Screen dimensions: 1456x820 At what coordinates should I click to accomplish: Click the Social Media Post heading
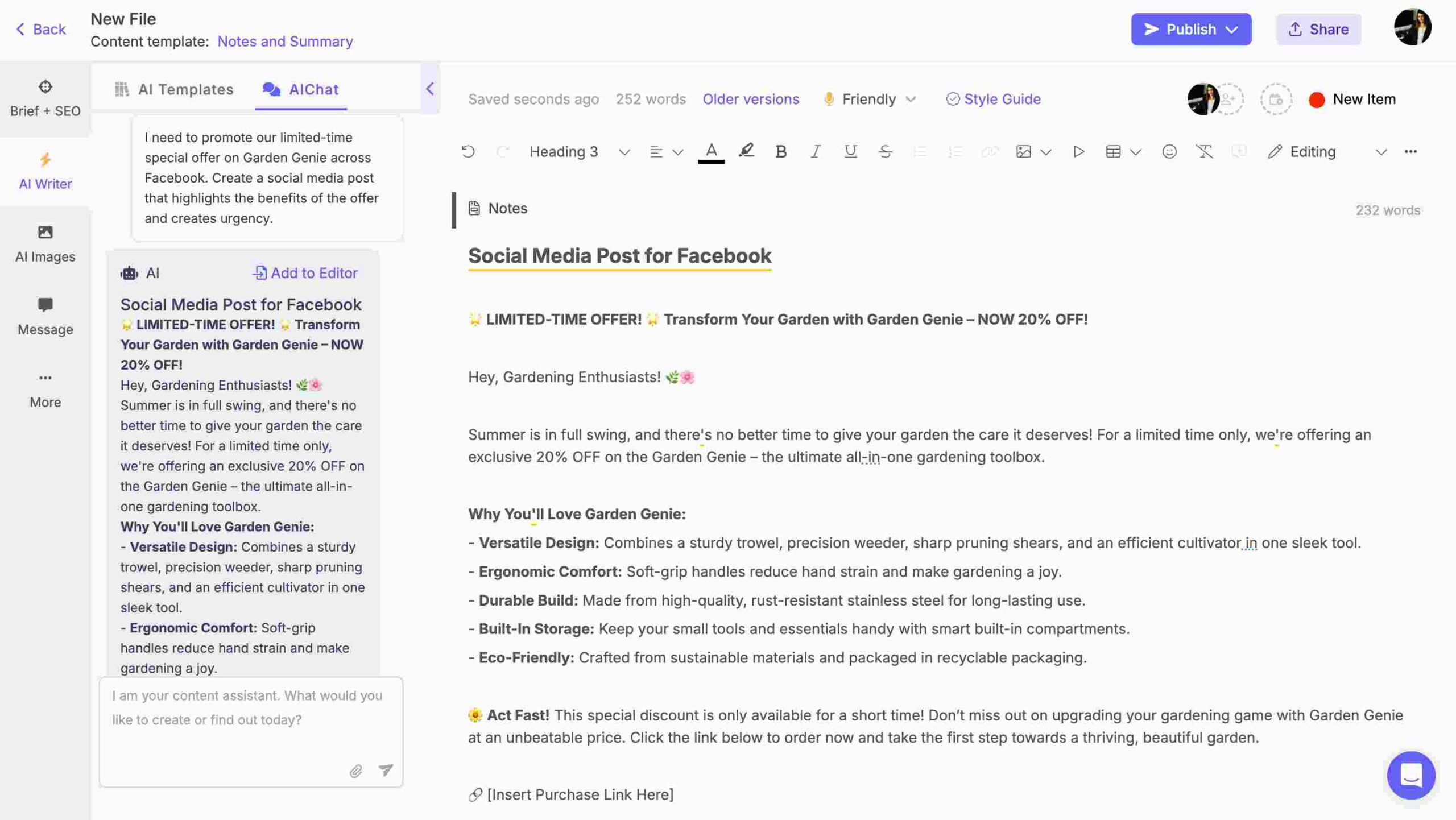(619, 256)
